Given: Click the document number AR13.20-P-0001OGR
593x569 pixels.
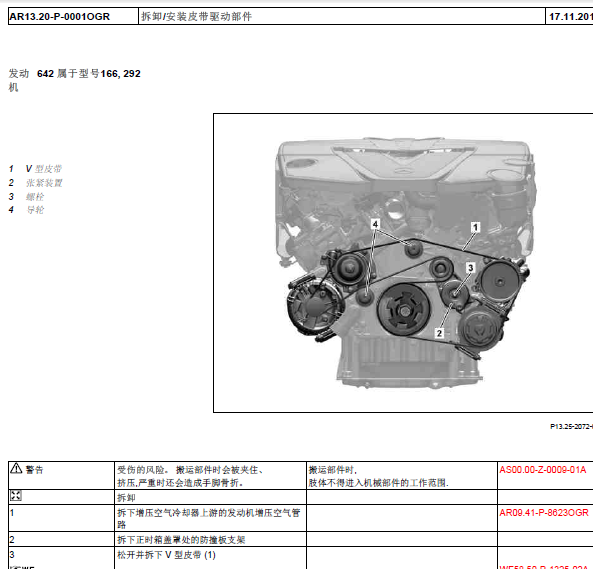Looking at the screenshot, I should click(x=60, y=17).
